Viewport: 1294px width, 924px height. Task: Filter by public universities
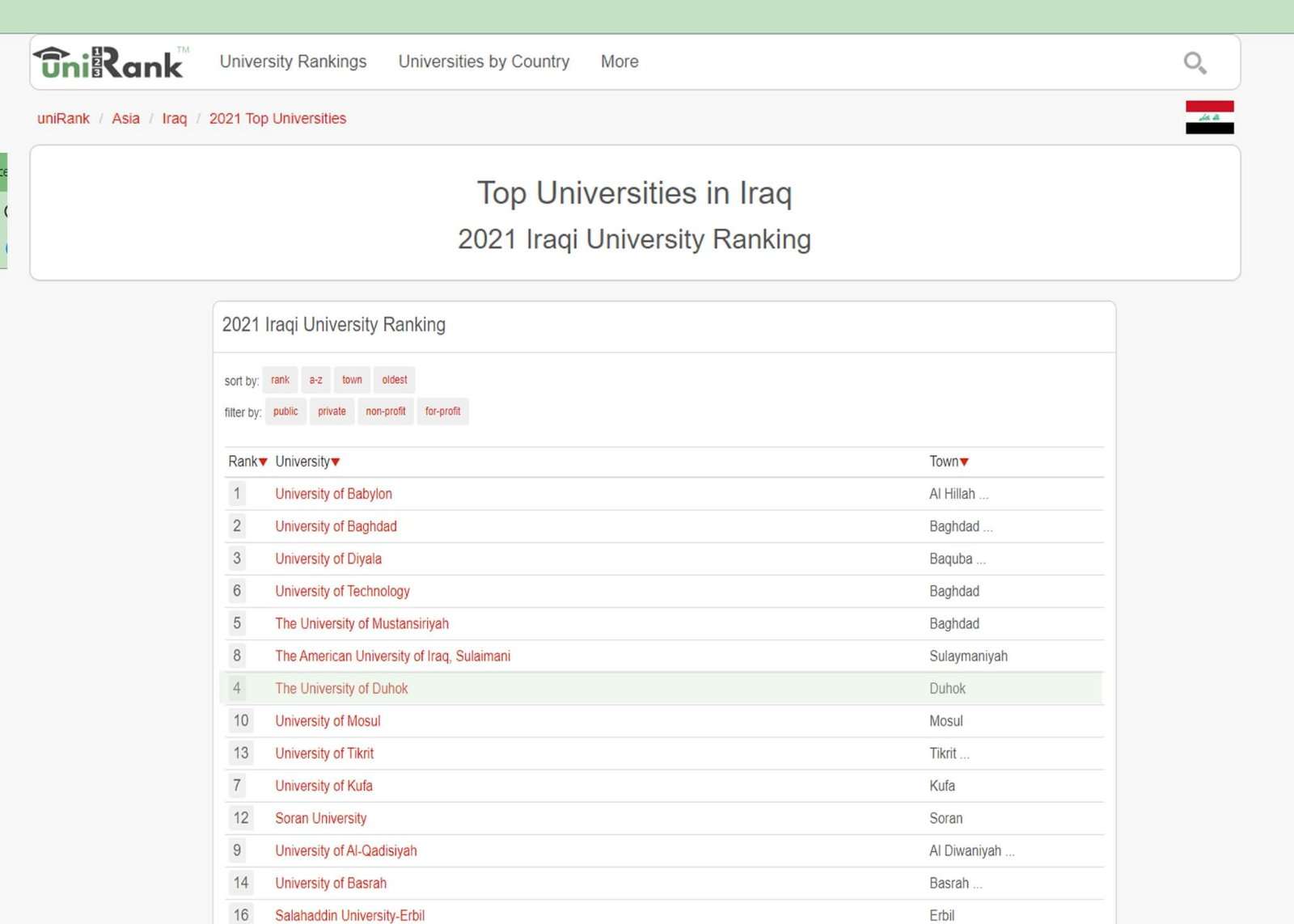[285, 411]
